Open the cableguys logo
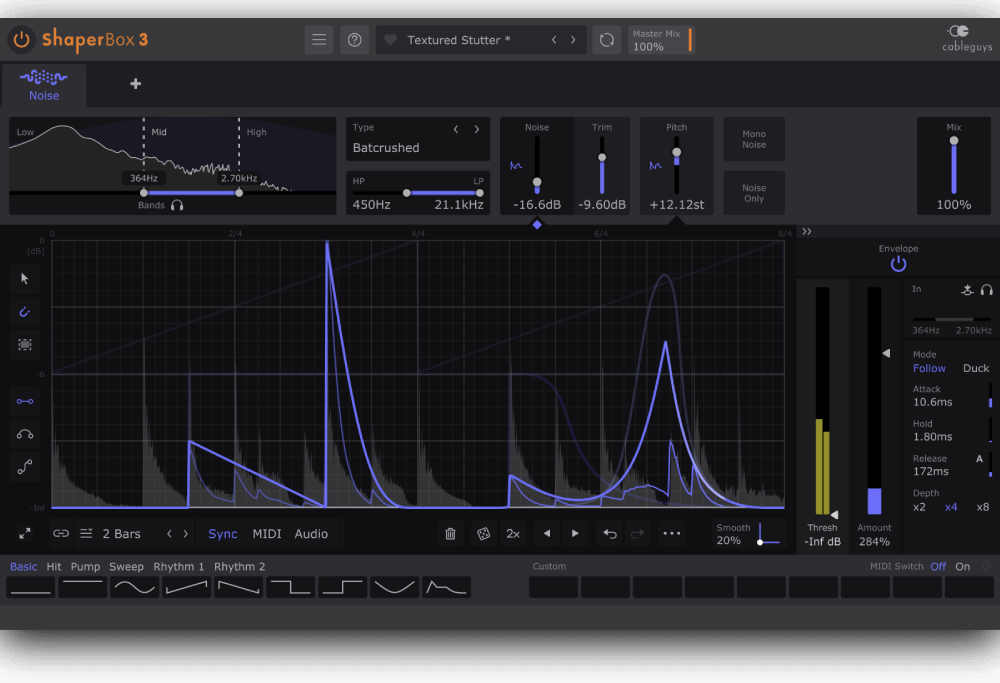 coord(966,38)
